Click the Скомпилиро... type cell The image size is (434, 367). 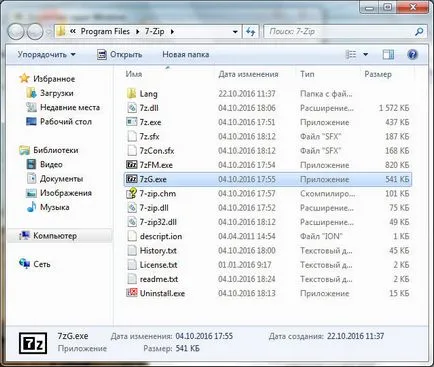[327, 194]
